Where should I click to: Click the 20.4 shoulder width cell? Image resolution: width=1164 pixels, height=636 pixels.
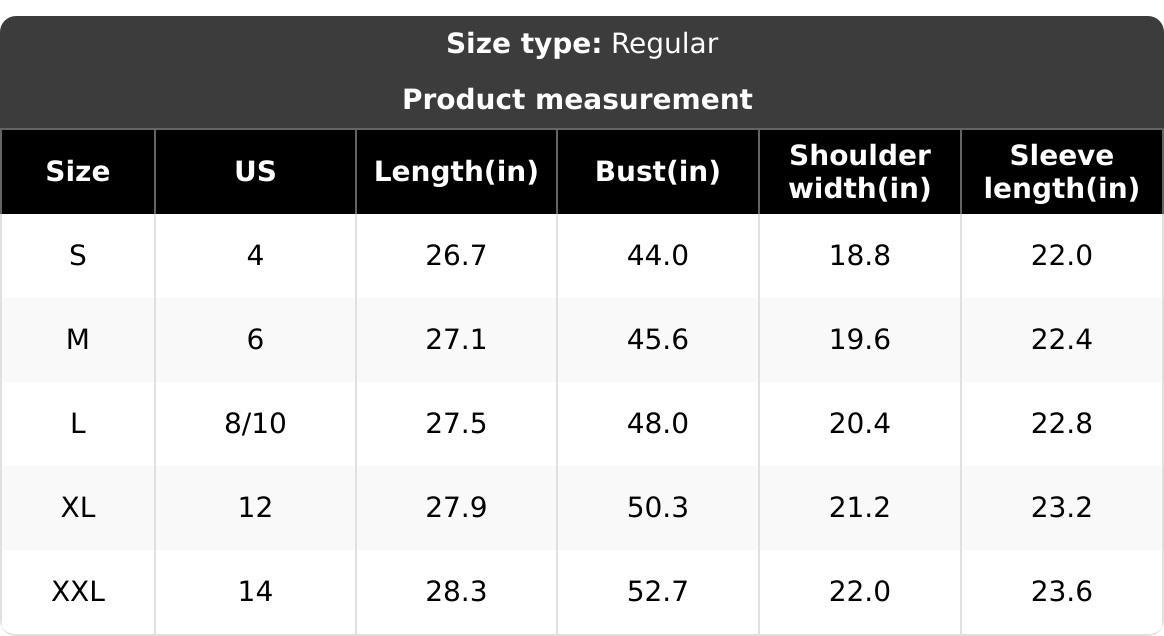(860, 424)
